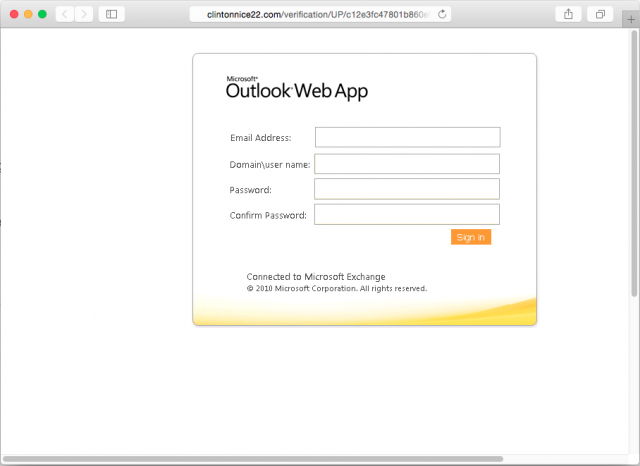Click the horizontal scrollbar at the bottom
Viewport: 640px width, 466px height.
(253, 459)
